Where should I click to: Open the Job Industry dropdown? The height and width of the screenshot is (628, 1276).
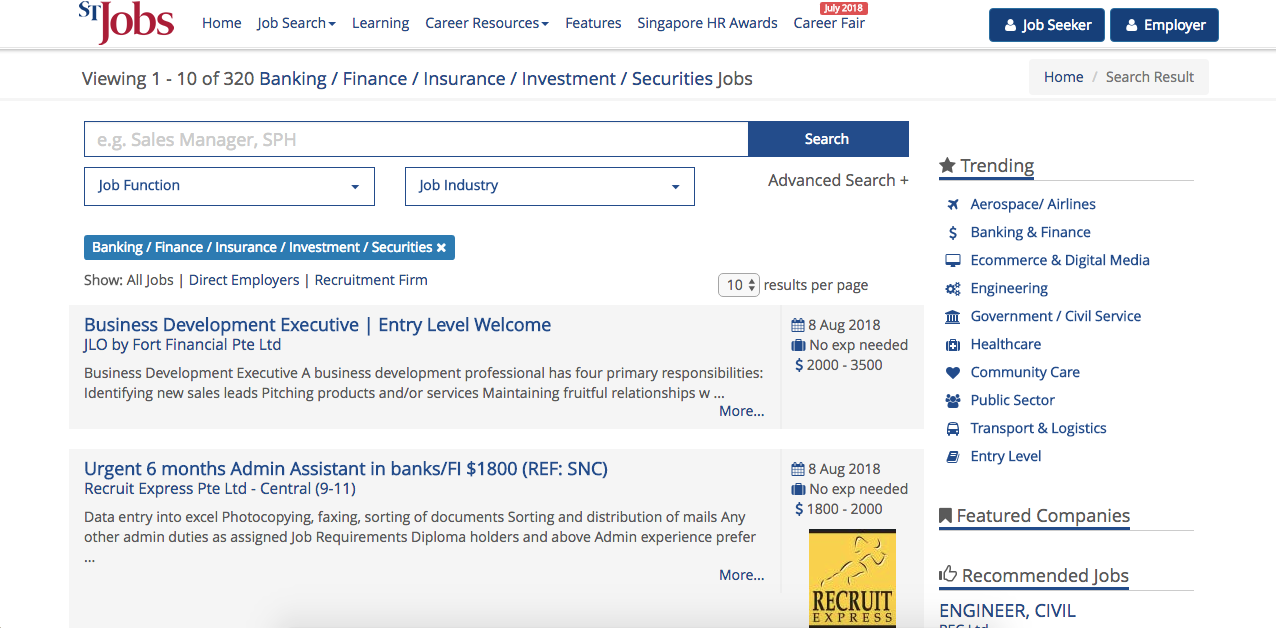pos(549,186)
